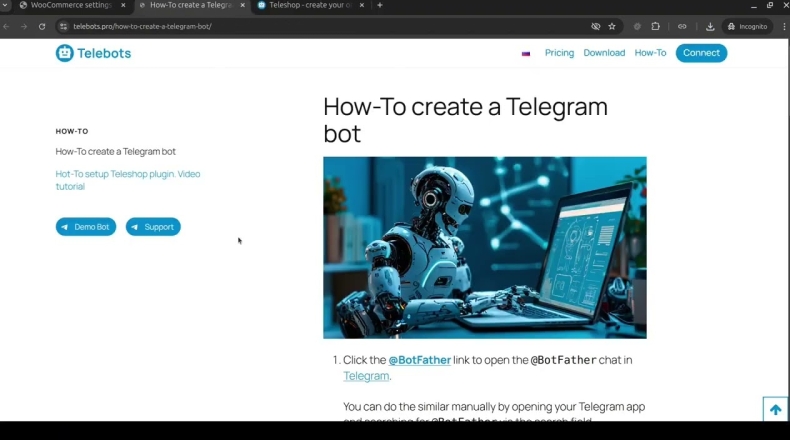The width and height of the screenshot is (790, 440).
Task: Click the scroll-to-top arrow button
Action: tap(775, 409)
